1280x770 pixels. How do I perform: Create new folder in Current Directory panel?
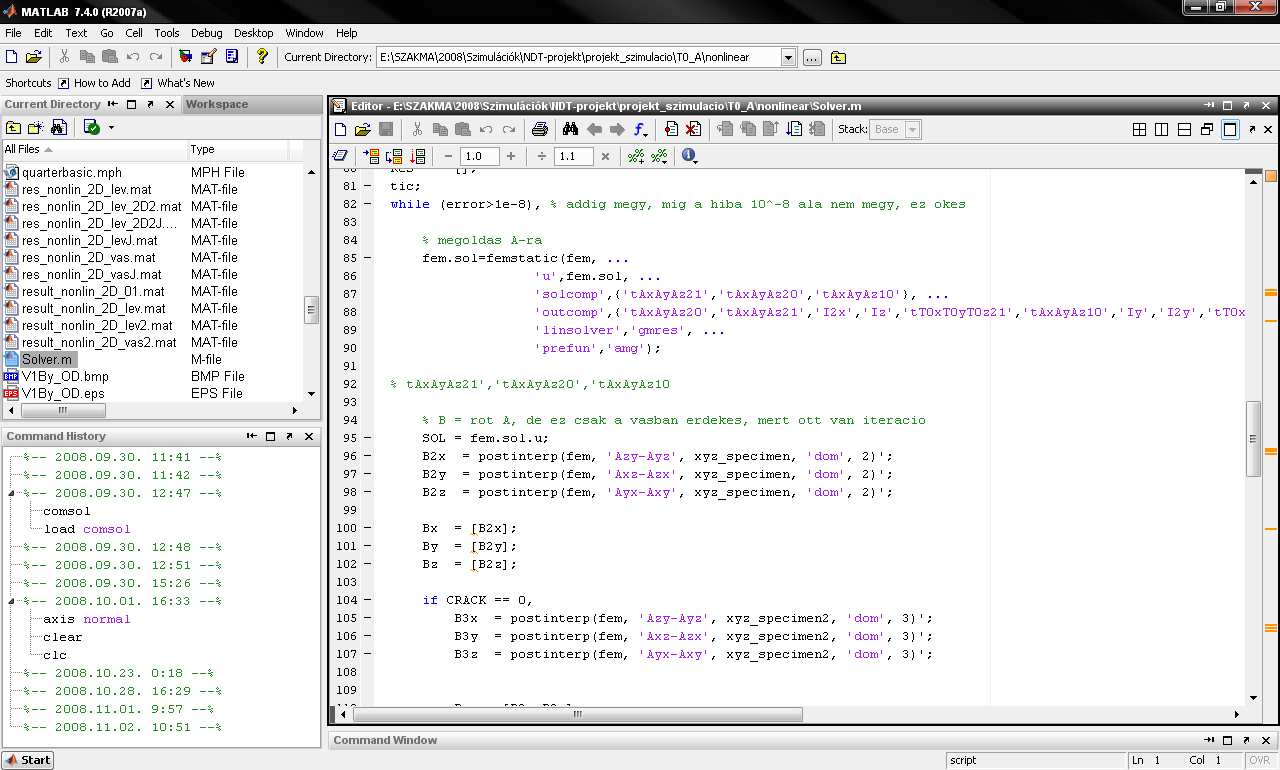(36, 127)
